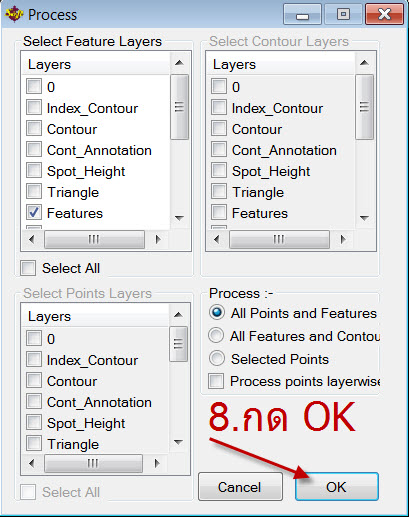The height and width of the screenshot is (517, 409).
Task: Click Feature Layers horizontal scrollbar thumb
Action: 94,239
